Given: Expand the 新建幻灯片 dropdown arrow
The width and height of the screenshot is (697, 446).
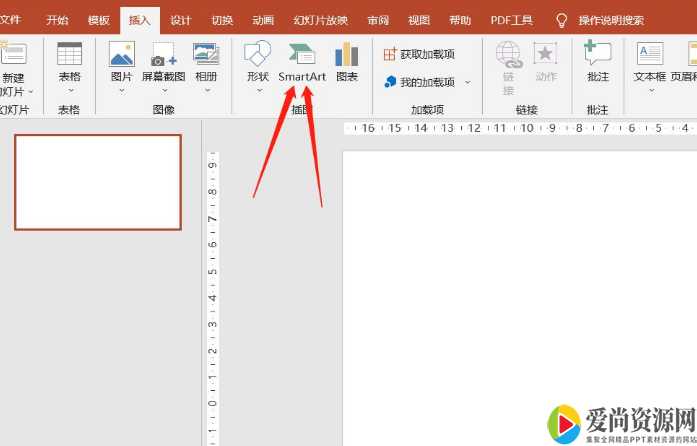Looking at the screenshot, I should tap(30, 92).
